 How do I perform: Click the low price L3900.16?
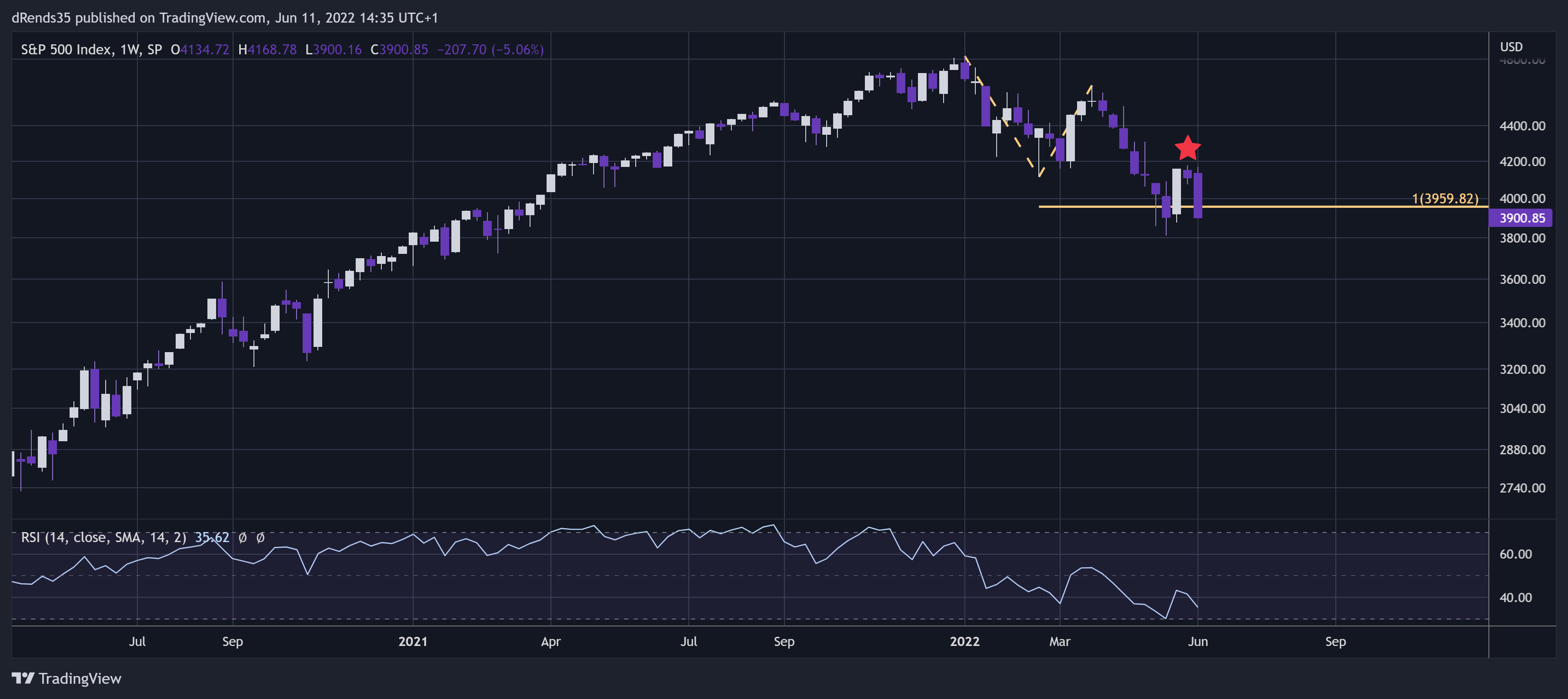coord(334,50)
